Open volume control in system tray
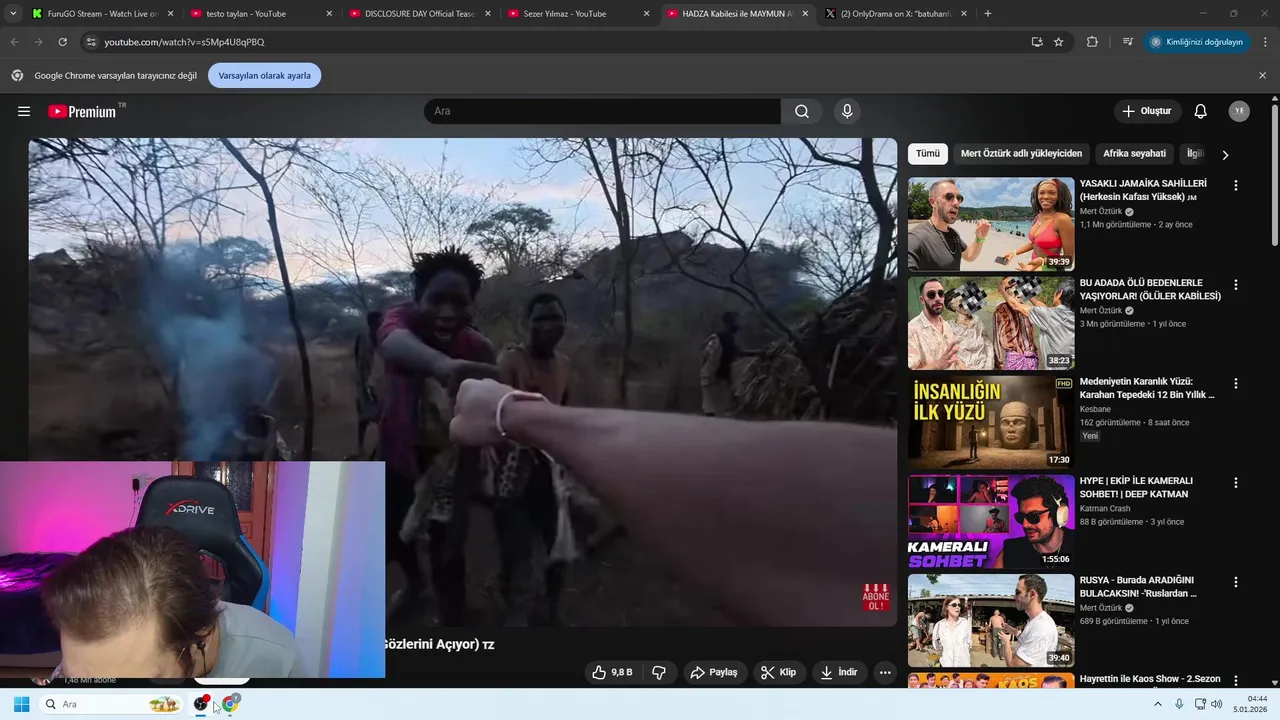Screen dimensions: 1280x720 tap(1216, 704)
